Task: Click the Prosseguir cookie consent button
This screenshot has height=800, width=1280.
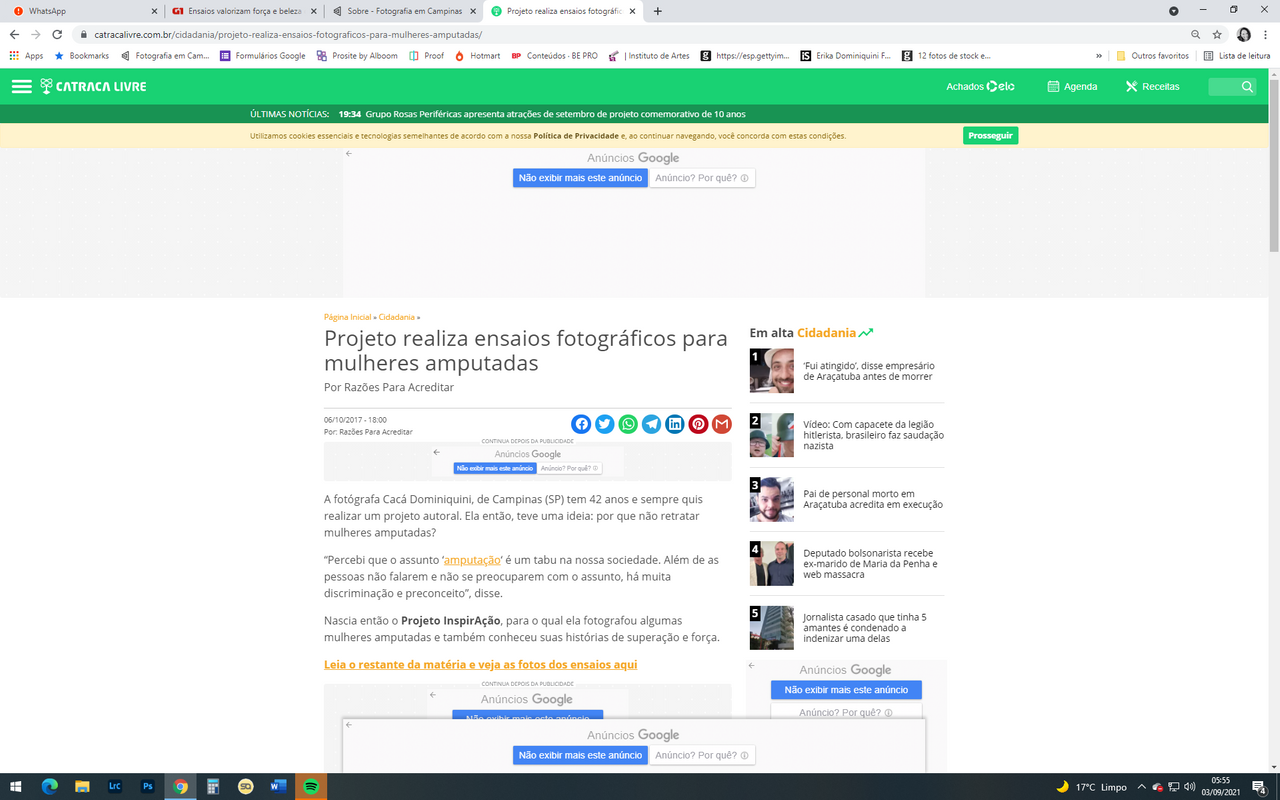Action: (990, 136)
